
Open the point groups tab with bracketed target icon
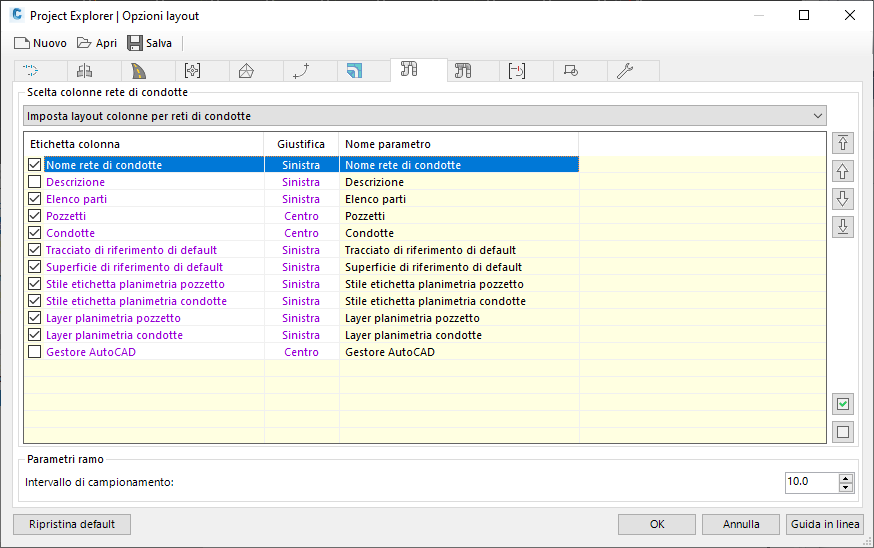tap(192, 71)
